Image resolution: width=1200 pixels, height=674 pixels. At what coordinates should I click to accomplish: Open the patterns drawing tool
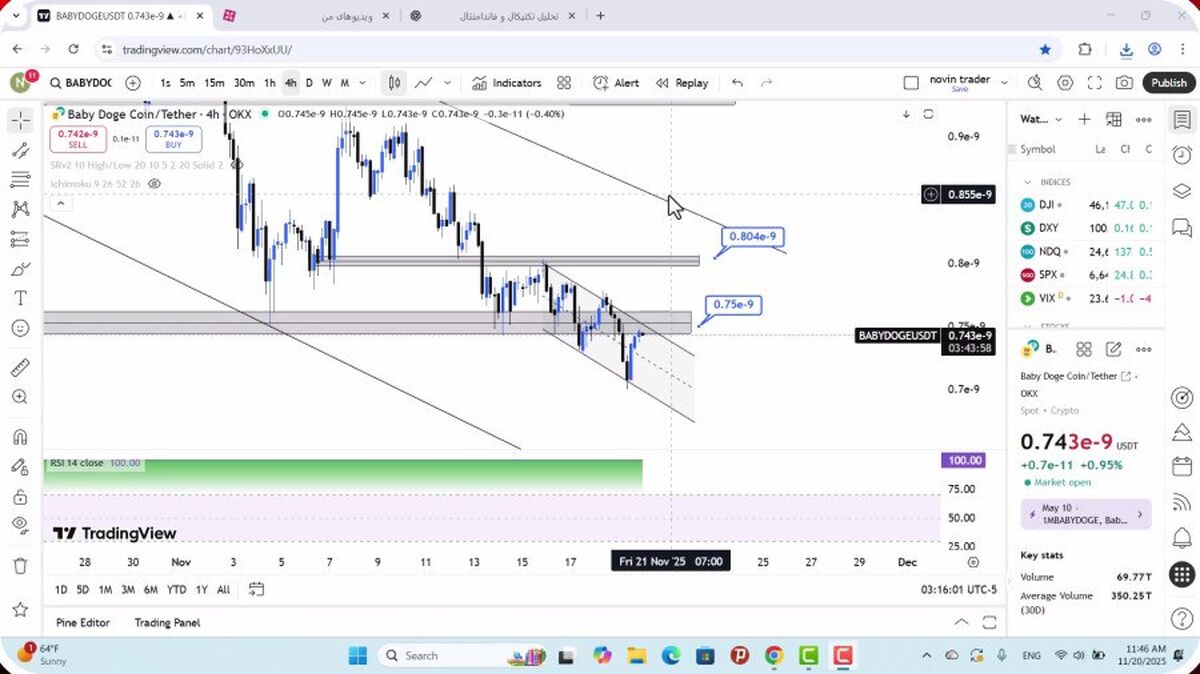20,209
